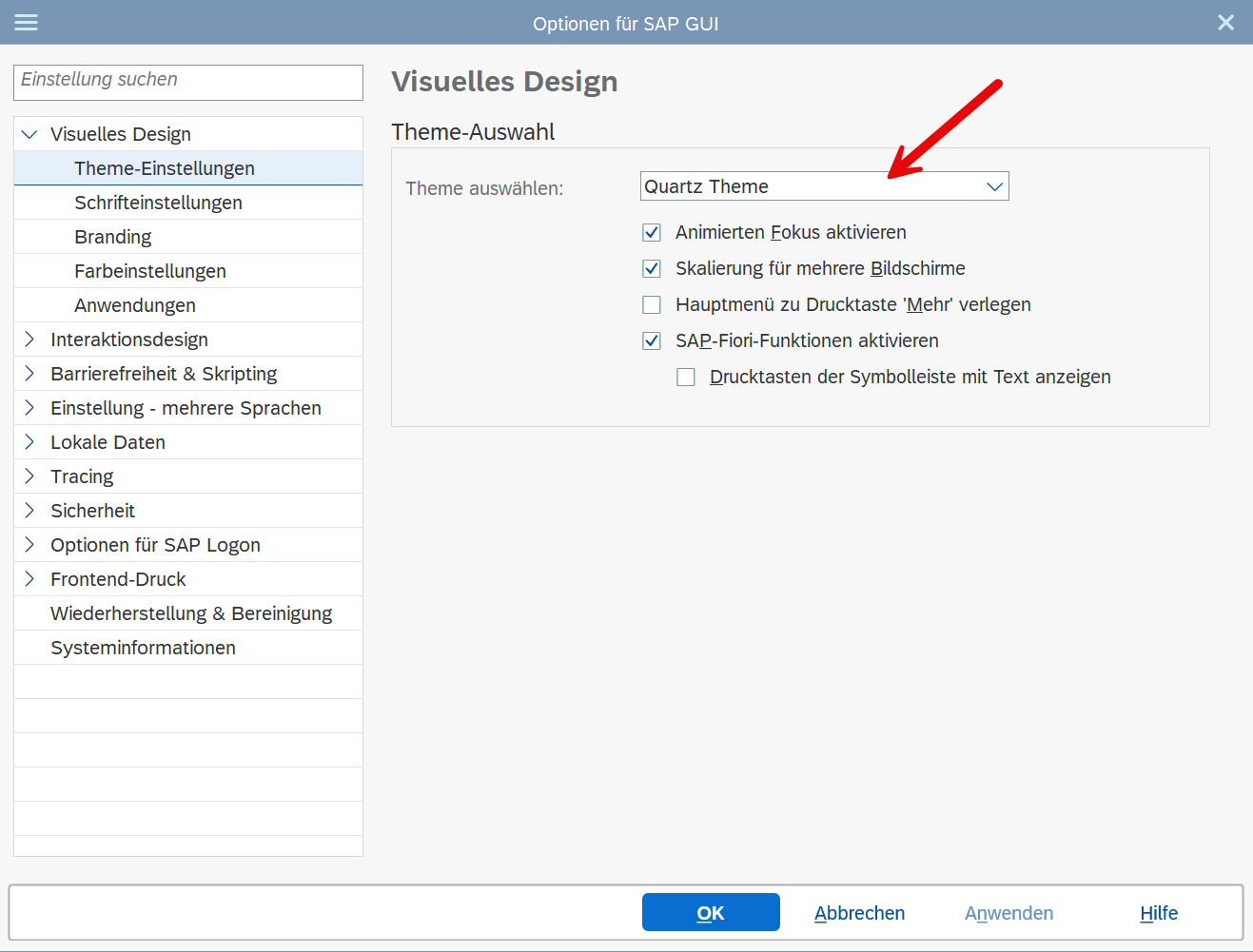Close the SAP GUI options dialog
This screenshot has height=952, width=1253.
click(1225, 23)
